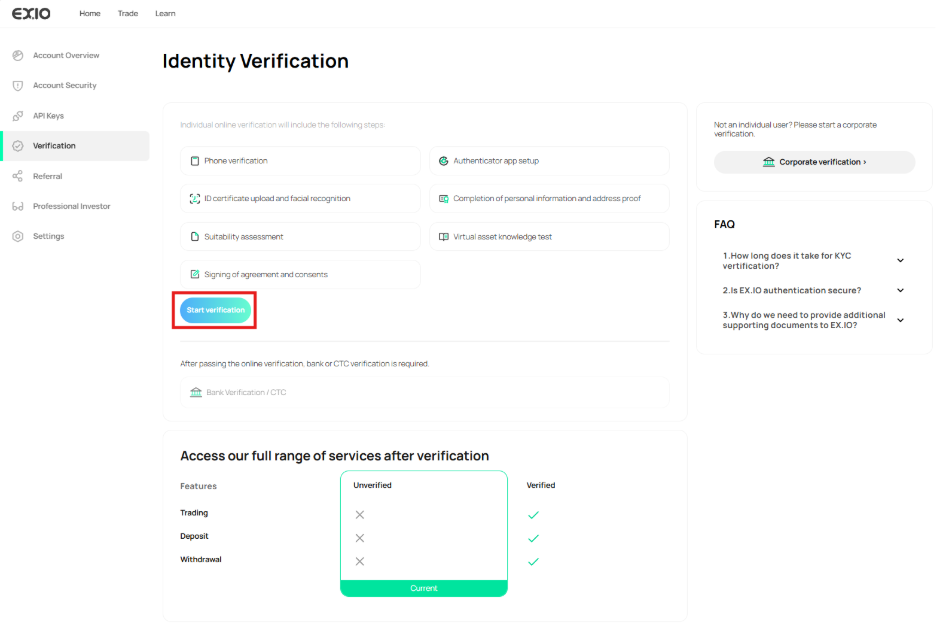Expand the EX.IO authentication secure FAQ
The image size is (936, 625).
[x=900, y=291]
